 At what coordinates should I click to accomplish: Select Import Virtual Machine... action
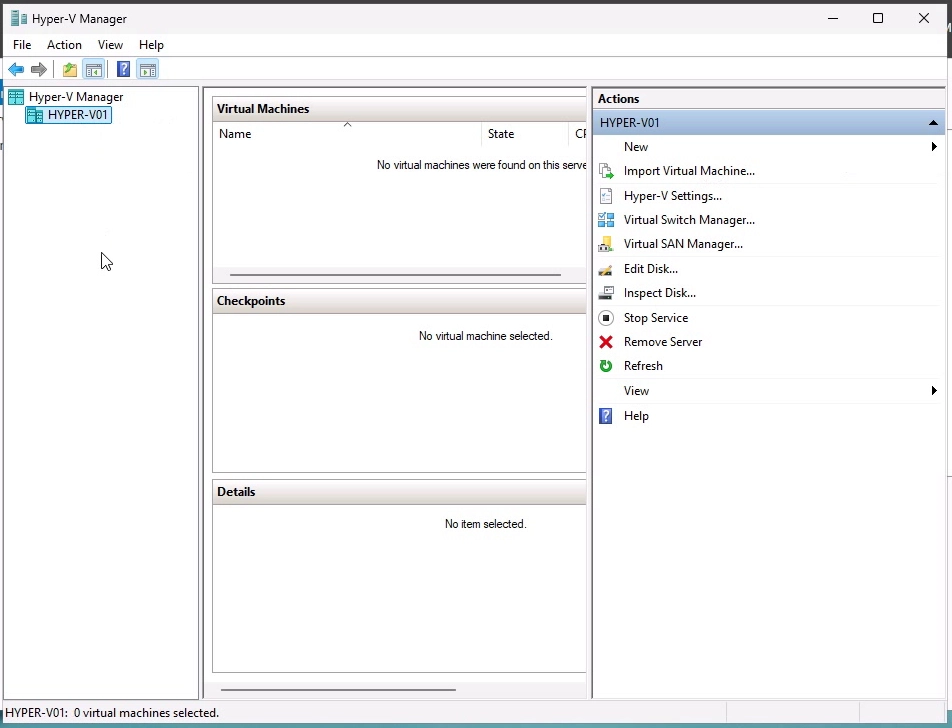tap(689, 171)
